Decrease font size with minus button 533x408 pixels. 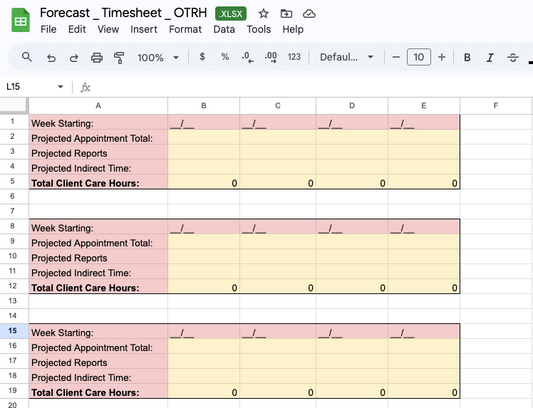396,57
